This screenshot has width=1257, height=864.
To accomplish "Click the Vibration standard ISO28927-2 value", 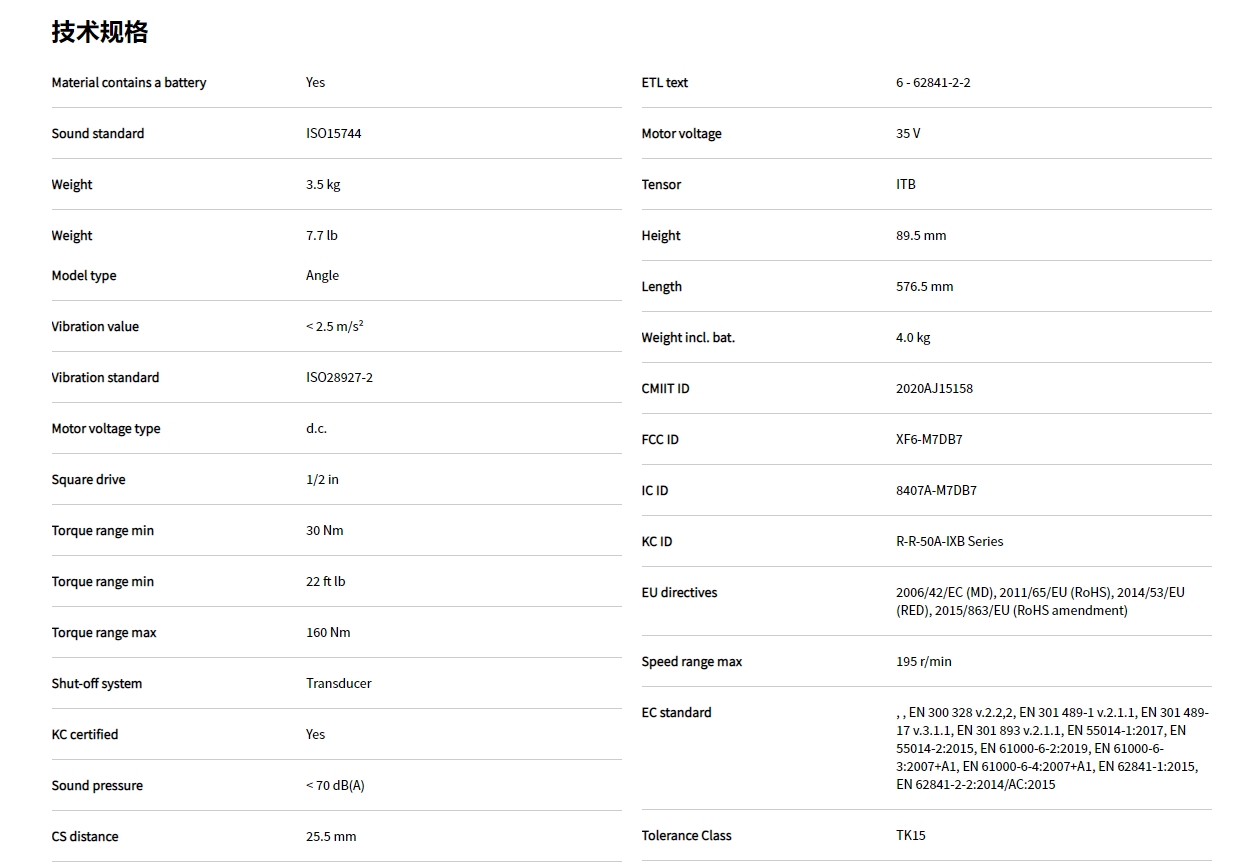I will point(339,377).
